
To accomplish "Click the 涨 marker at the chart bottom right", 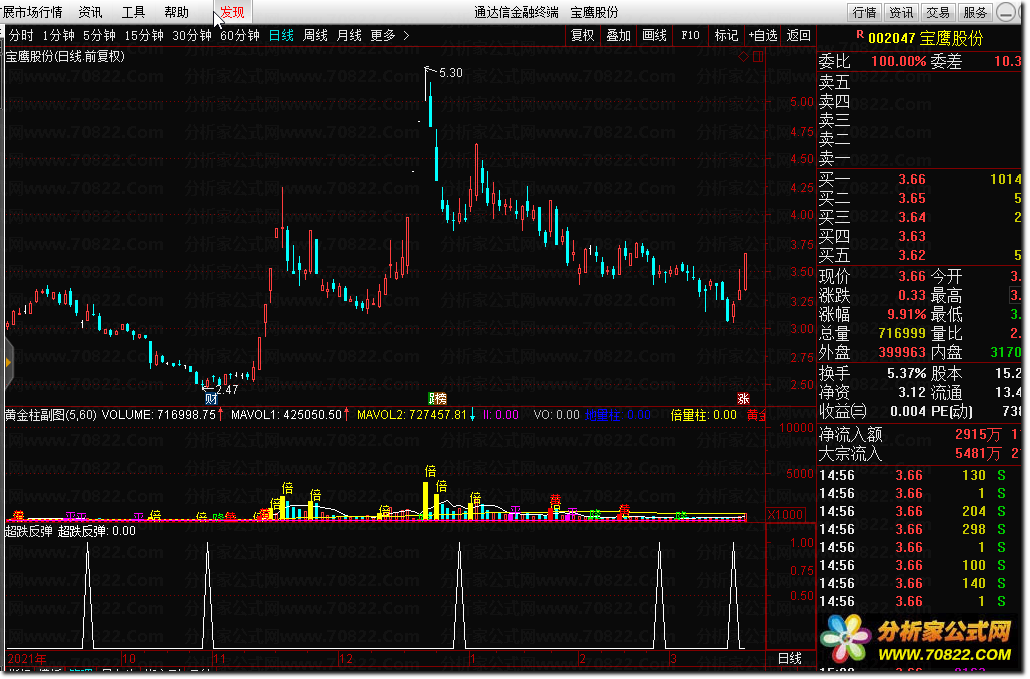I will pyautogui.click(x=743, y=399).
